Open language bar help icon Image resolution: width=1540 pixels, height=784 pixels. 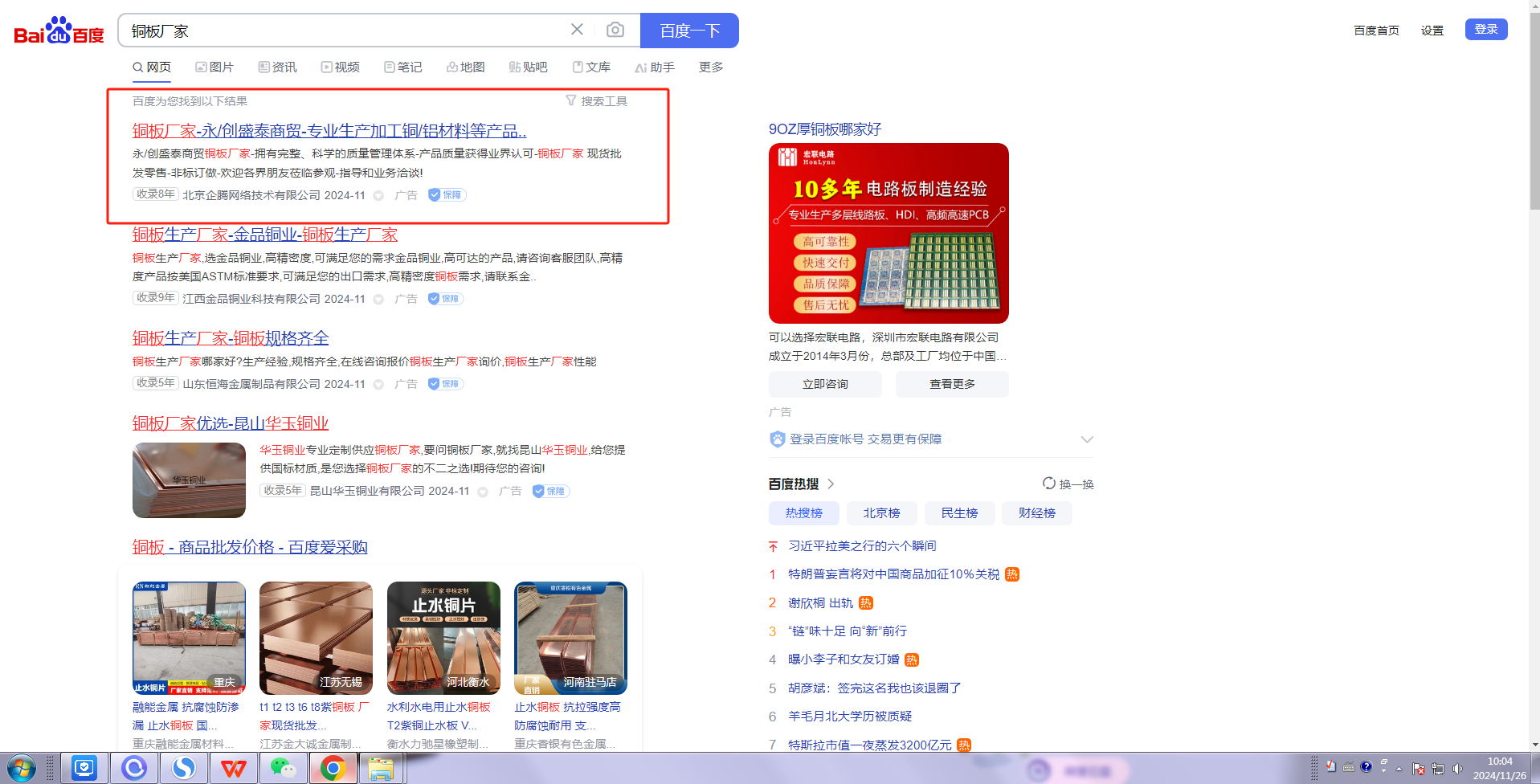[1366, 766]
